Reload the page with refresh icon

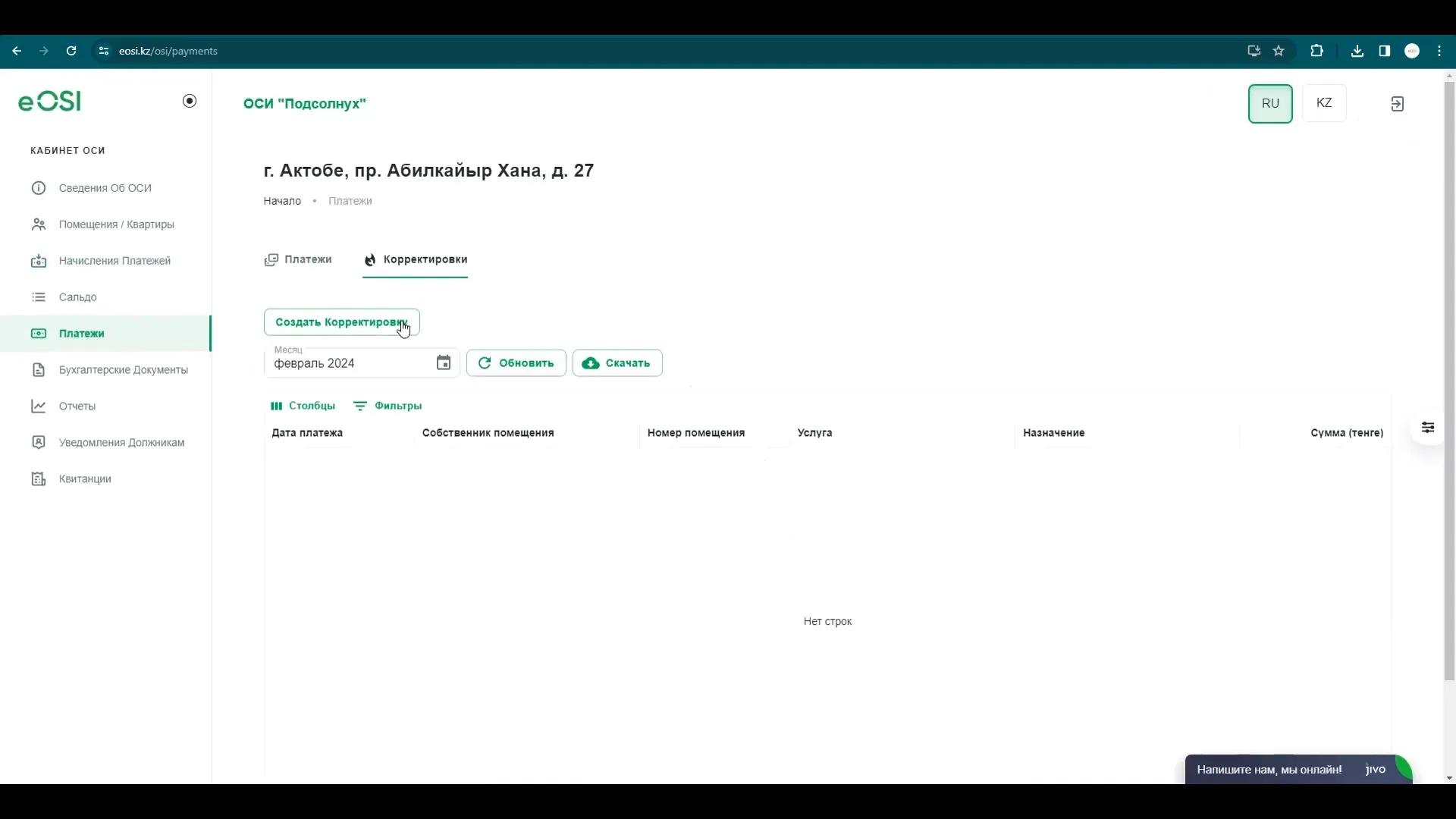pos(71,51)
